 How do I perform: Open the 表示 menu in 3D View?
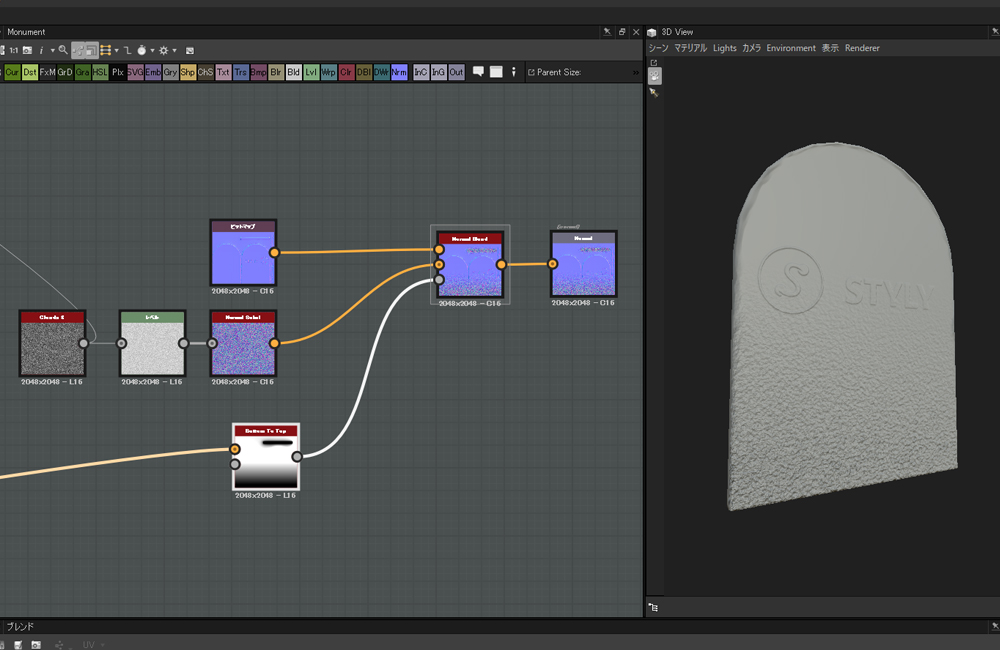830,48
